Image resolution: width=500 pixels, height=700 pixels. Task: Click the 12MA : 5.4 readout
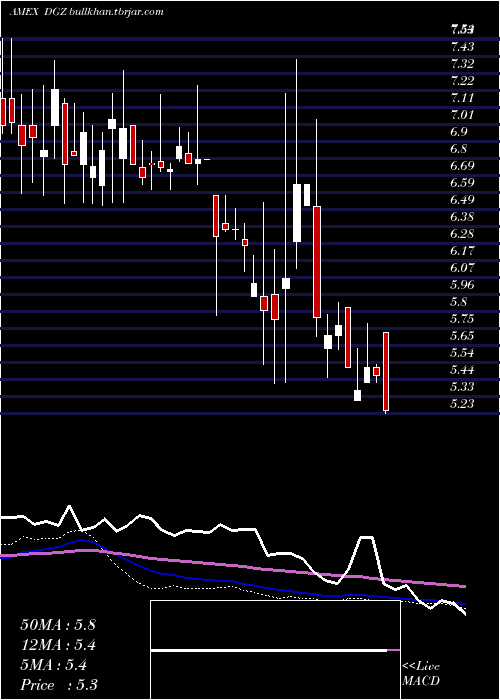(58, 645)
